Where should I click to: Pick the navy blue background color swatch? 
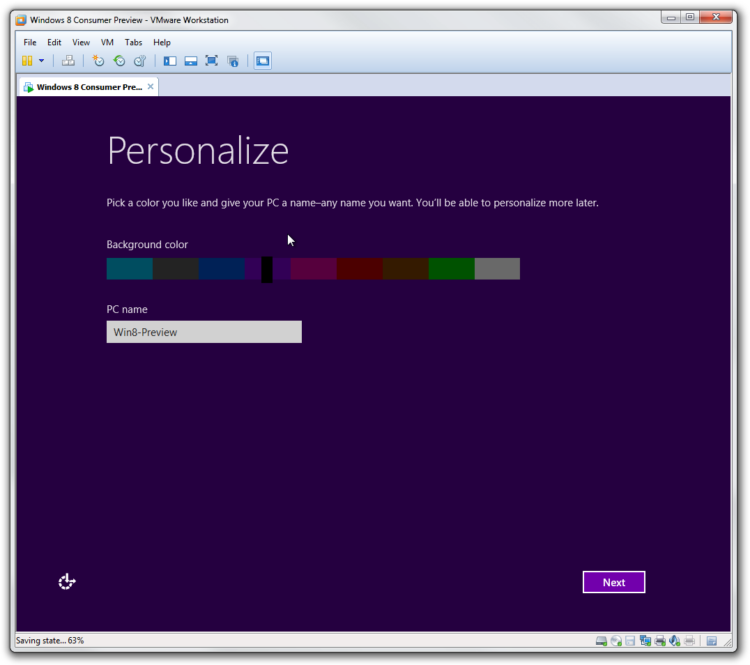point(221,268)
